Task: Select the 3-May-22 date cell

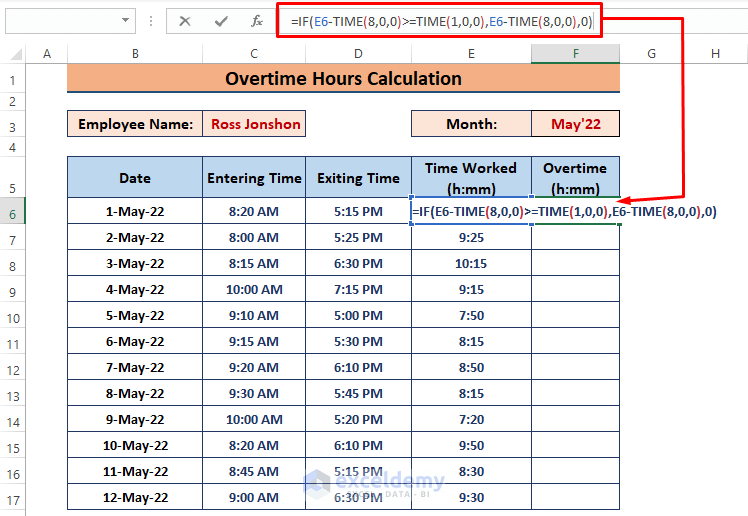Action: 135,263
